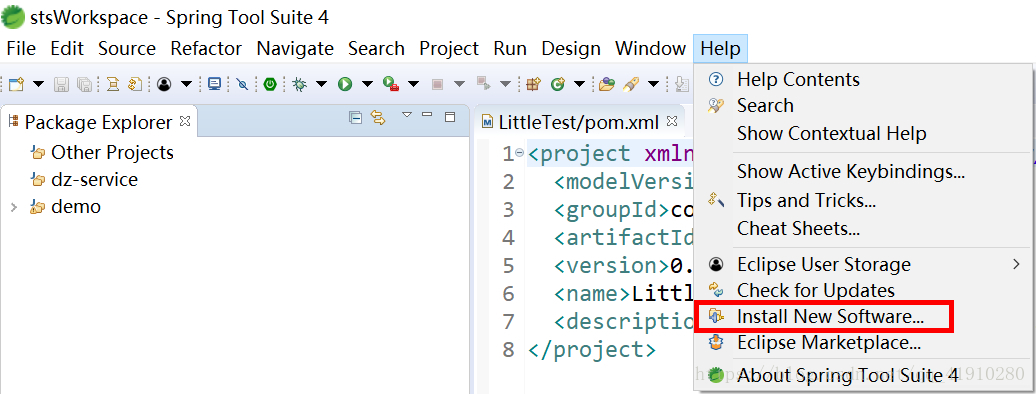Click the <version> tag on line 5
The width and height of the screenshot is (1036, 394).
pyautogui.click(x=612, y=266)
